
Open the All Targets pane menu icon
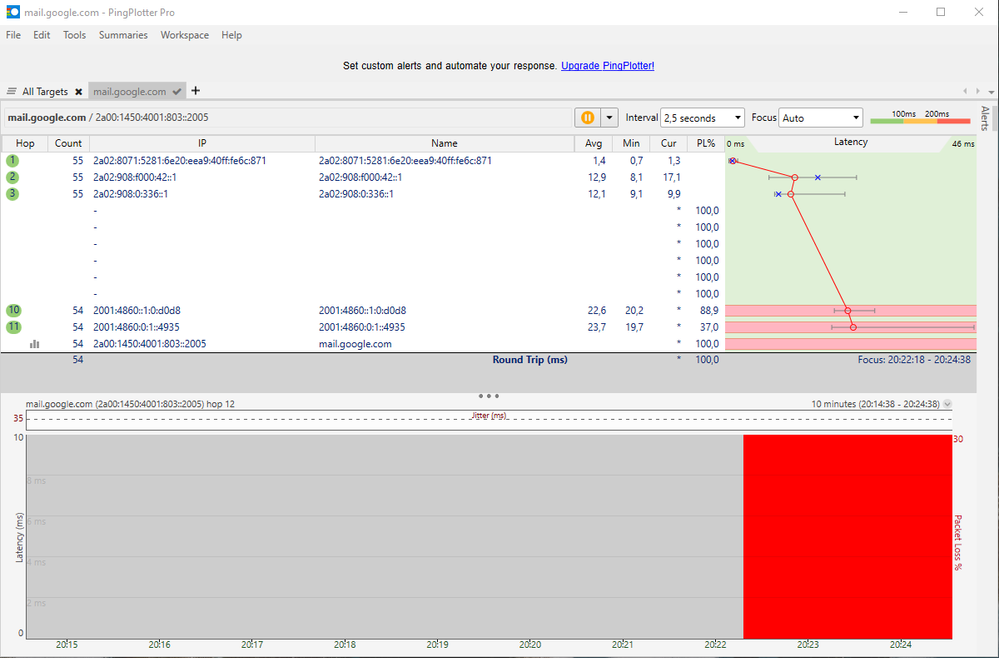pyautogui.click(x=10, y=90)
